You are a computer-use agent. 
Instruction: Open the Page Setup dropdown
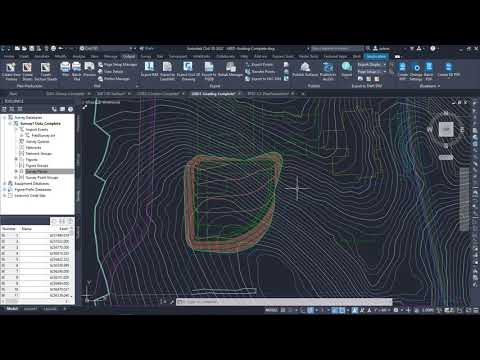pyautogui.click(x=372, y=72)
